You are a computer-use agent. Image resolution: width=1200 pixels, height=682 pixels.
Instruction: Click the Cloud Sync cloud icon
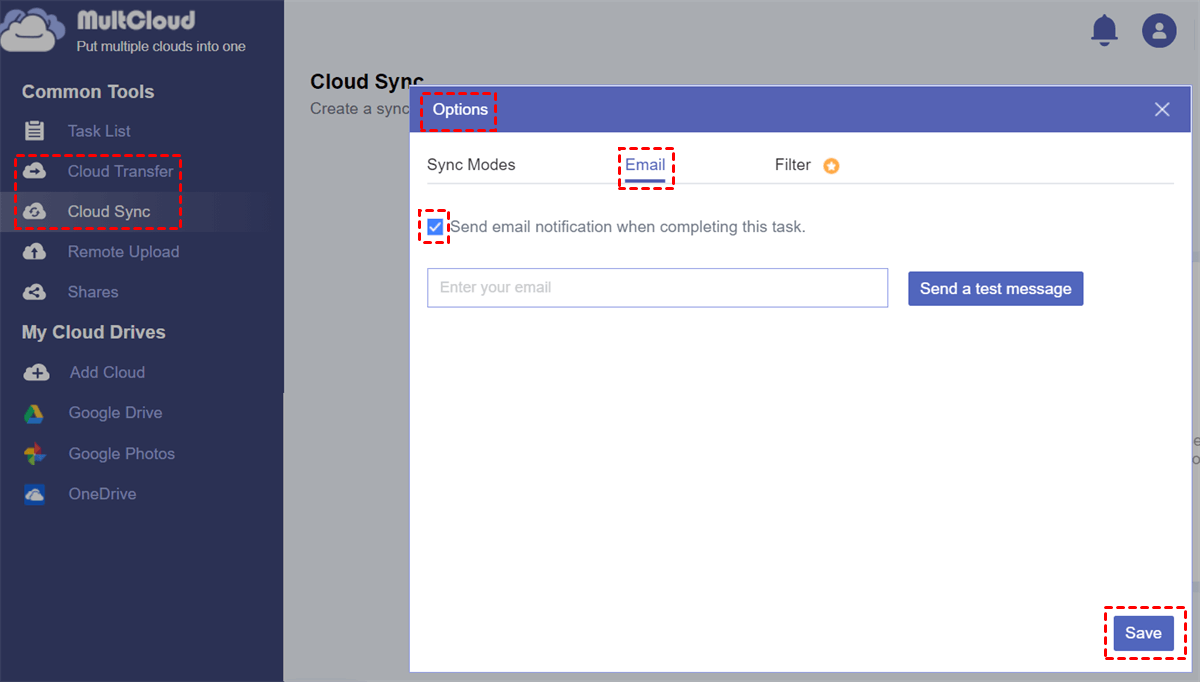35,211
